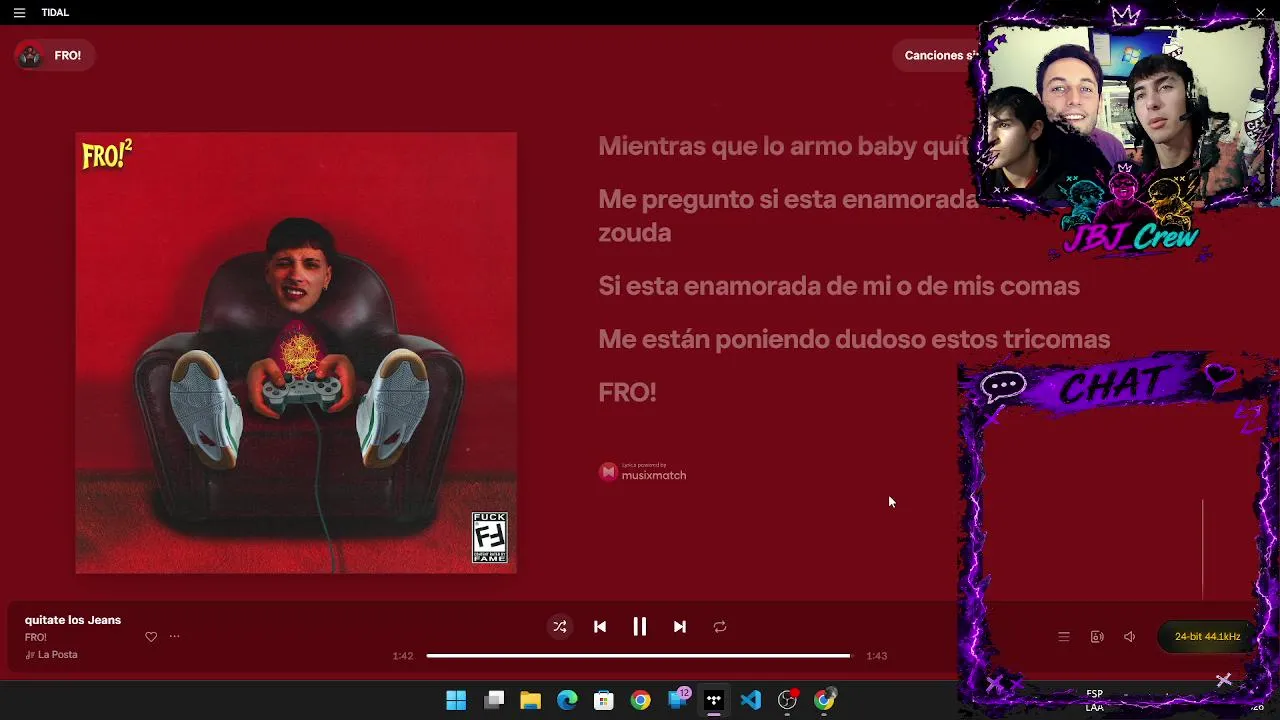Skip to next track
Screen dimensions: 1280x720
[680, 627]
